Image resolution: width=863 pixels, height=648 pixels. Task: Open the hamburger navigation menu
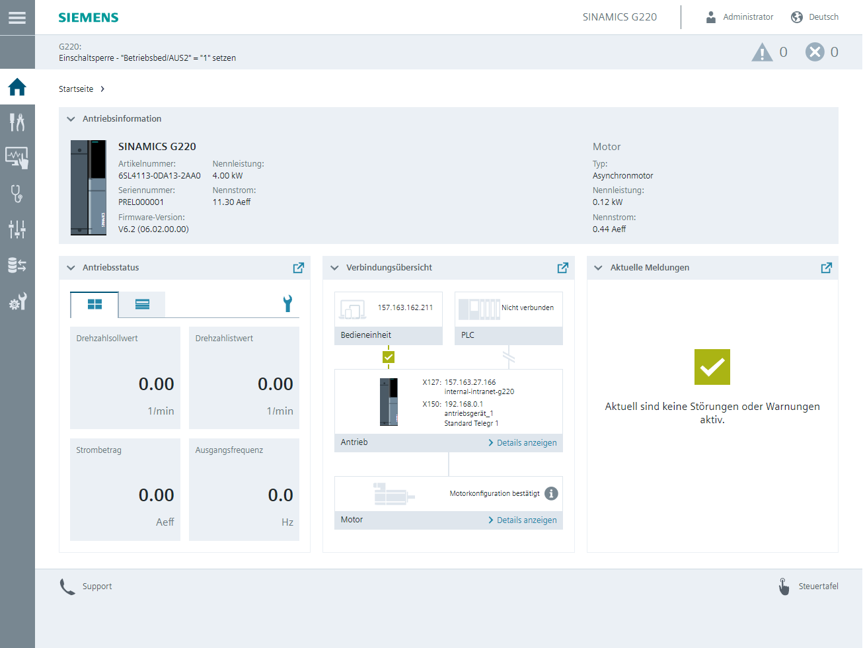17,18
